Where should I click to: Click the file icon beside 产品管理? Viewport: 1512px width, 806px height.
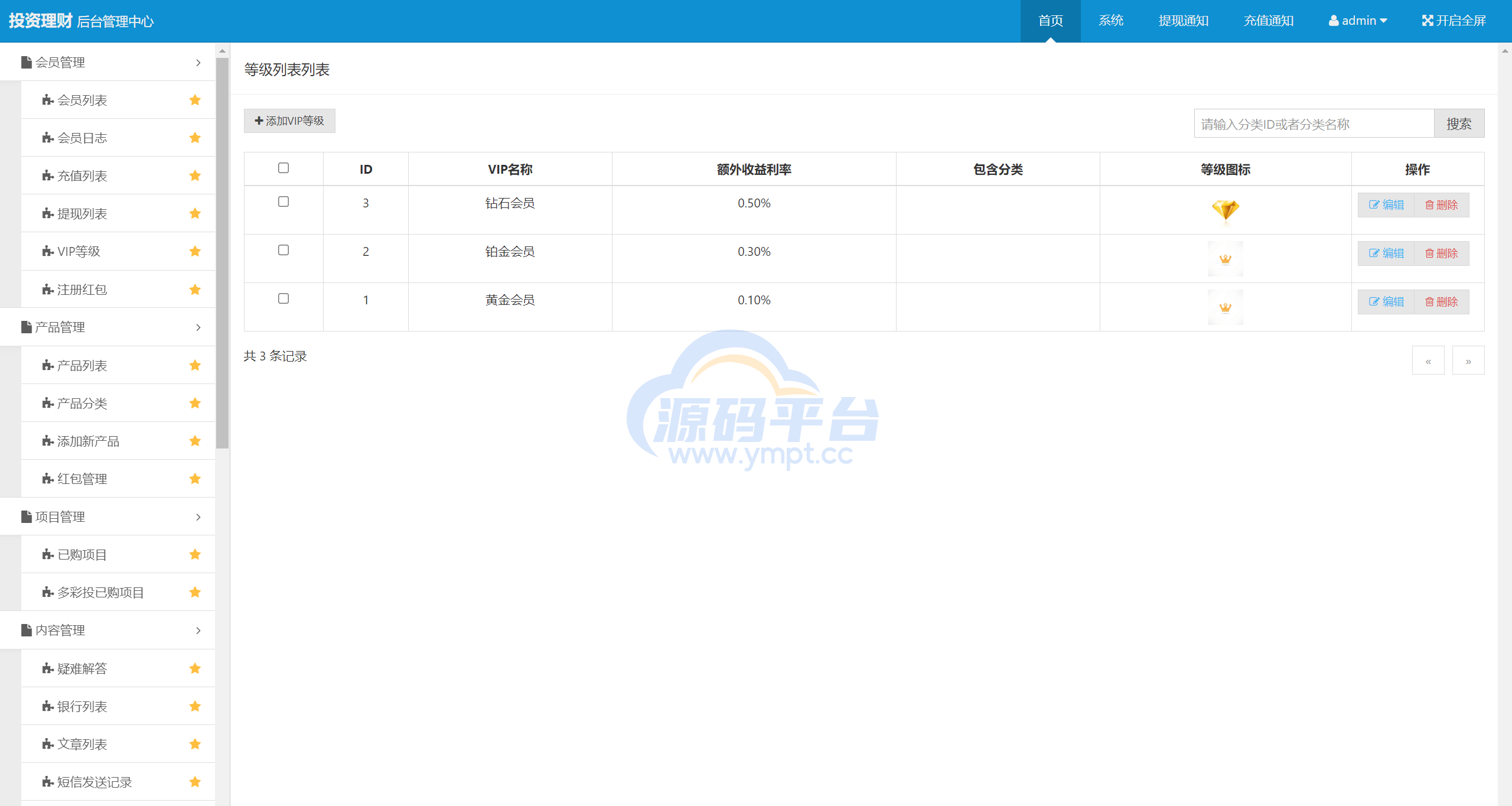pyautogui.click(x=27, y=327)
